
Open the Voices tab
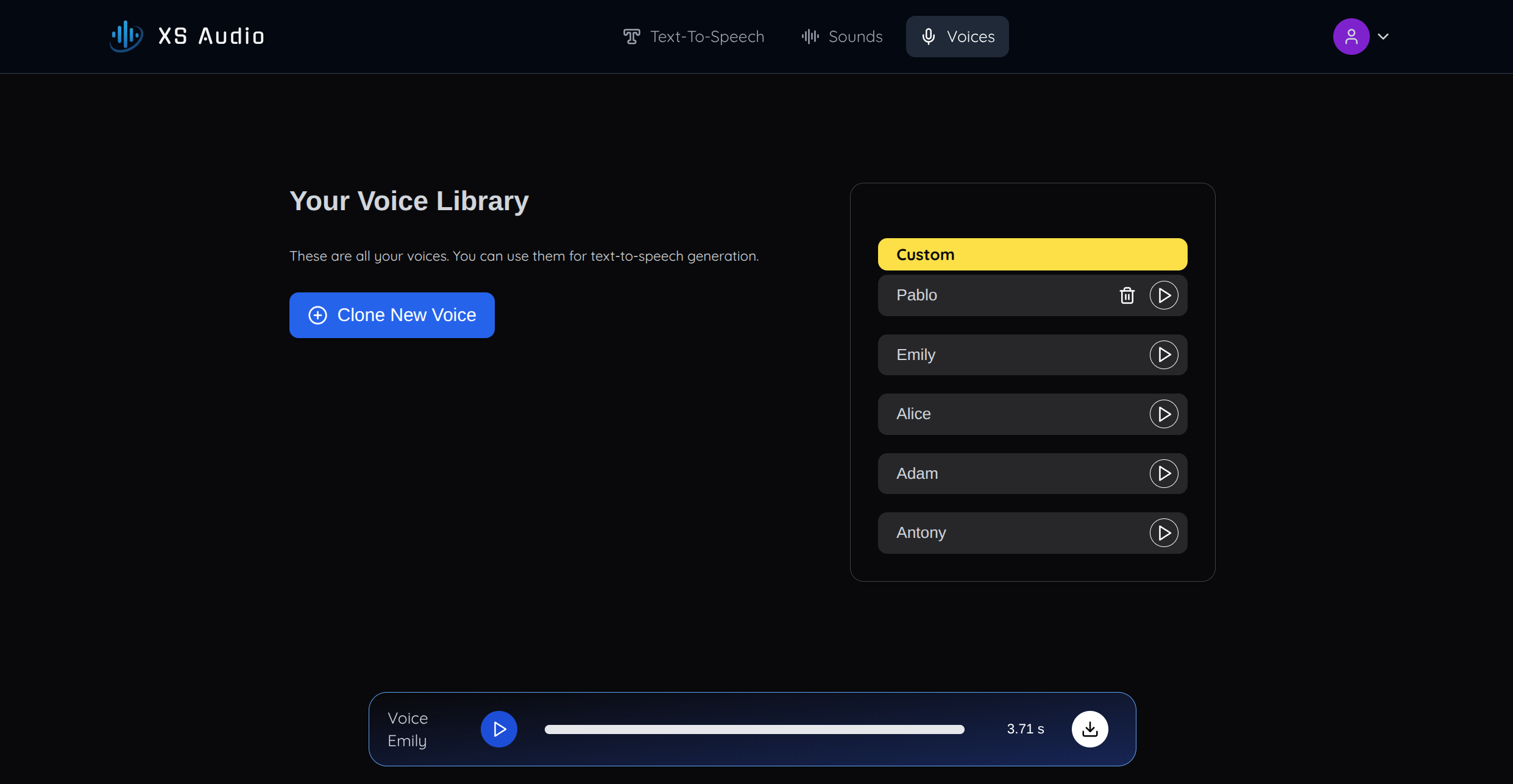tap(957, 37)
